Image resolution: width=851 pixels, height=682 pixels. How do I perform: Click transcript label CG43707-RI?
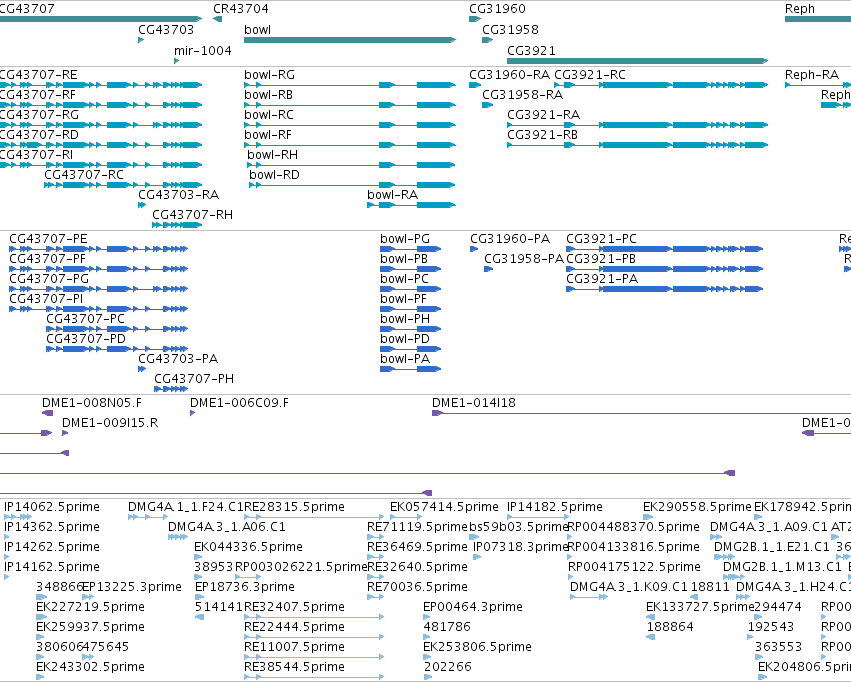click(36, 155)
